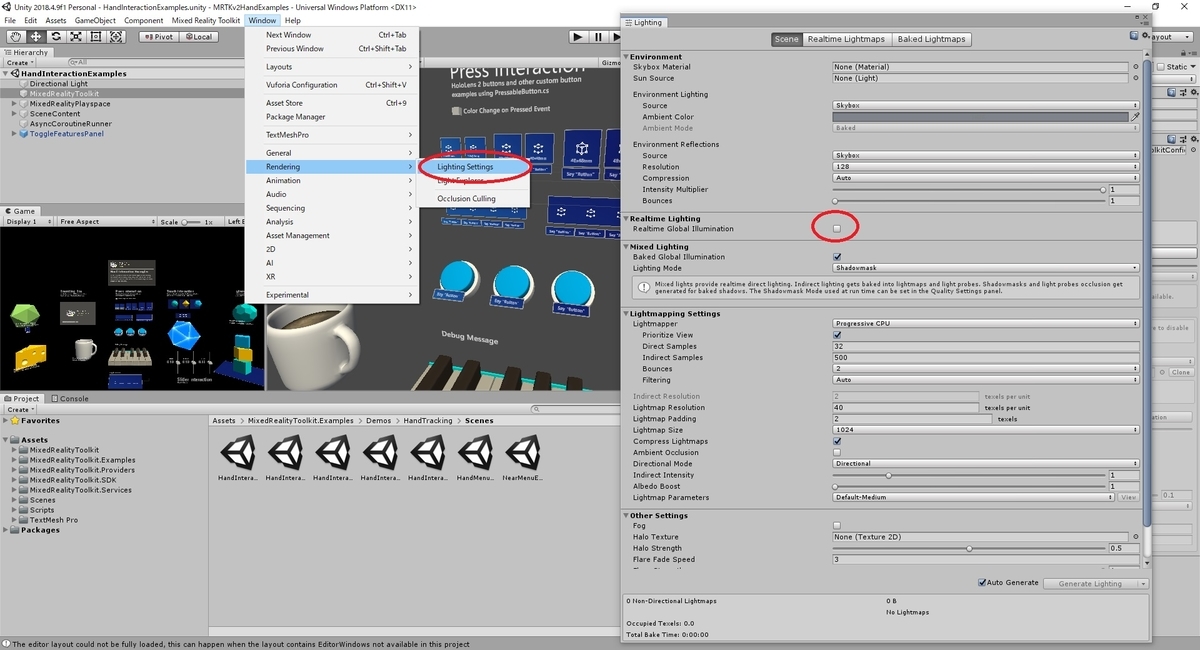Open Directional Mode dropdown
This screenshot has width=1200, height=650.
986,464
